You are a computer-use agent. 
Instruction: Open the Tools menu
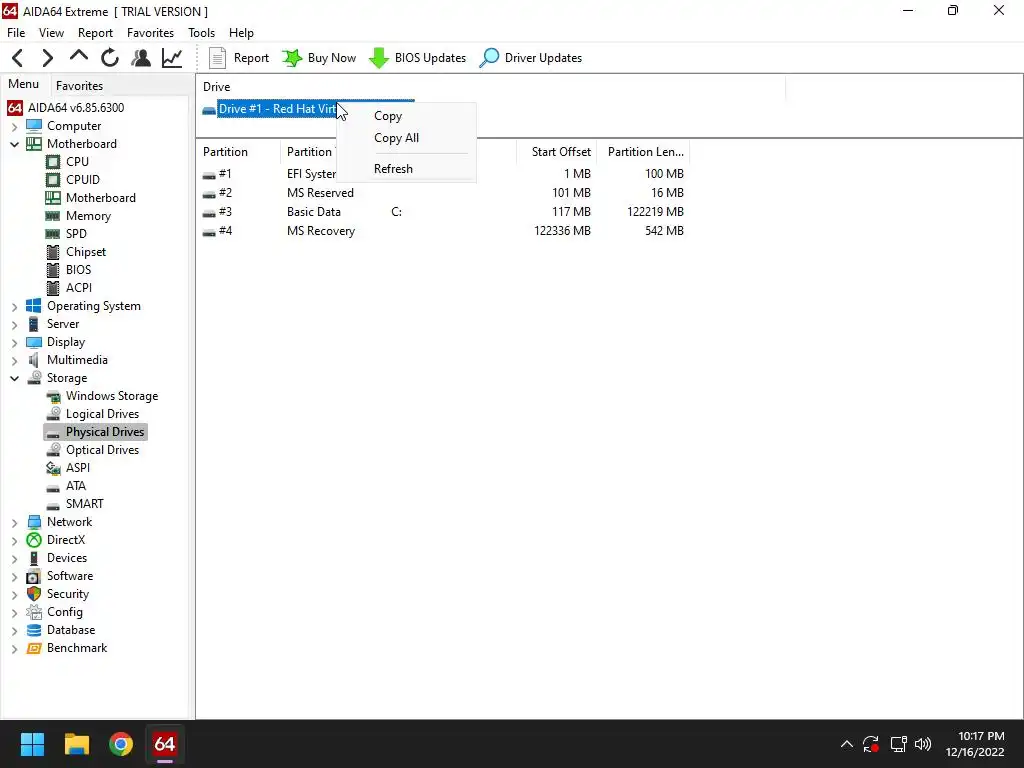click(x=201, y=33)
